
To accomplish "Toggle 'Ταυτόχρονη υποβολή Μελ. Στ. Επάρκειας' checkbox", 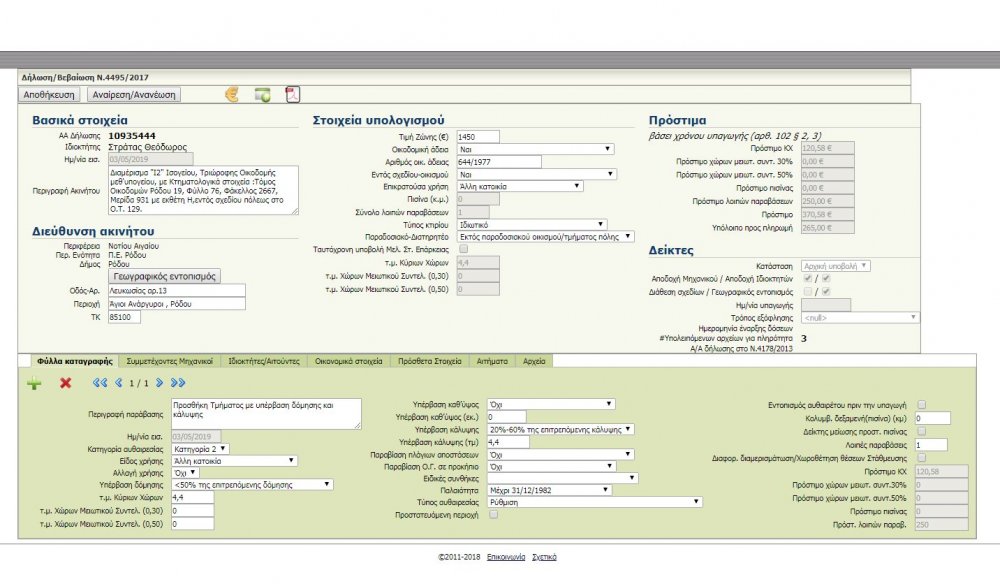I will point(462,249).
